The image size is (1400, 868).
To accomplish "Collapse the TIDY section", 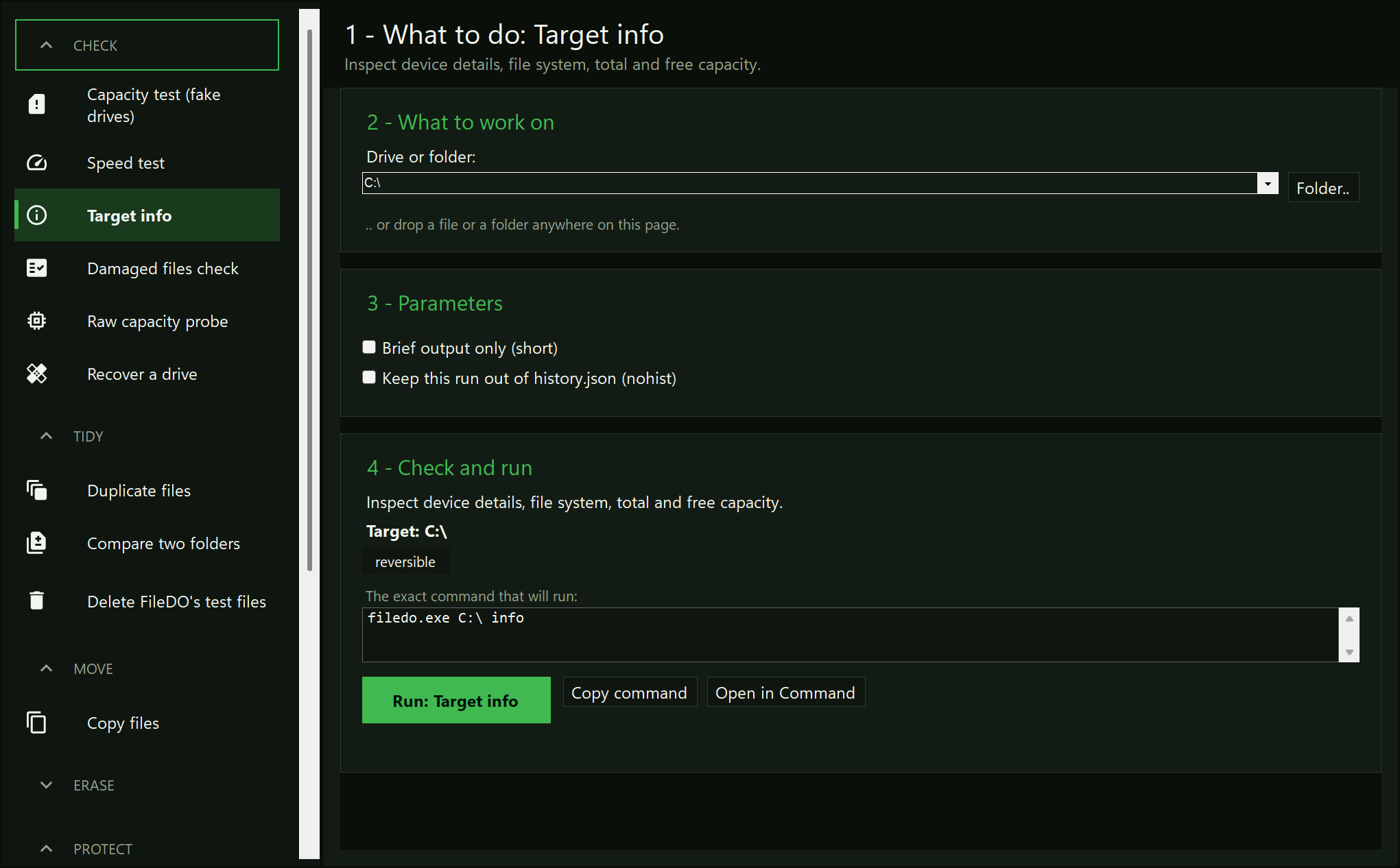I will click(x=147, y=436).
